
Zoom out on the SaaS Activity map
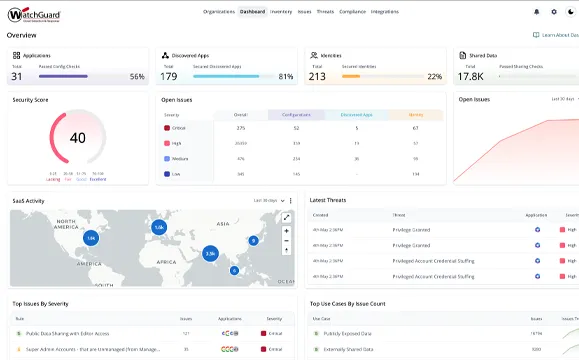pos(286,241)
